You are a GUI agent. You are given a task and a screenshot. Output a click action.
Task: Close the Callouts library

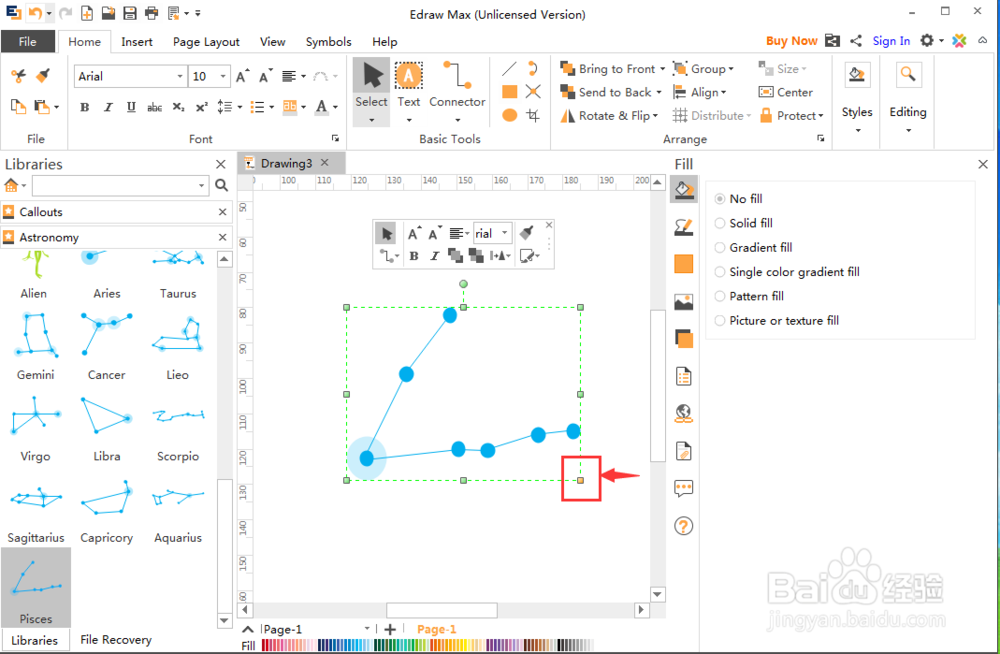[223, 212]
